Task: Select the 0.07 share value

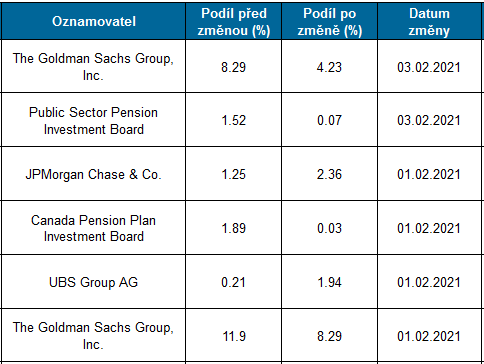Action: click(329, 121)
